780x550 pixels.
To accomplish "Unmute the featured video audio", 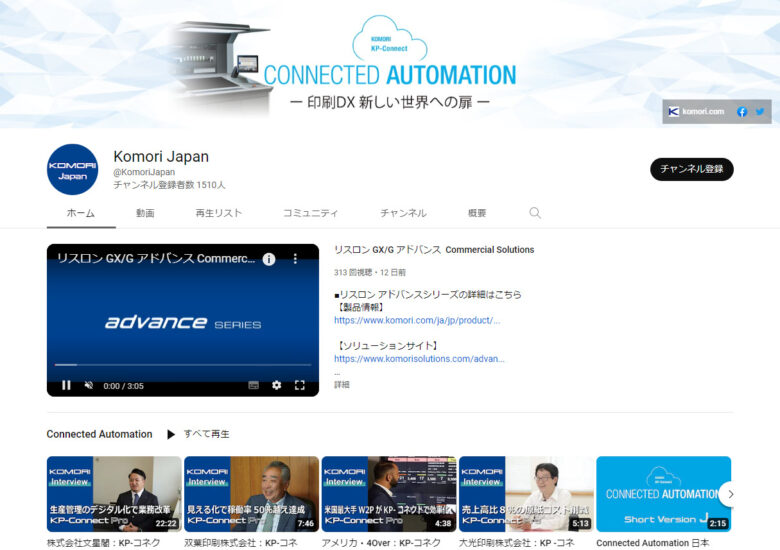I will pyautogui.click(x=89, y=385).
